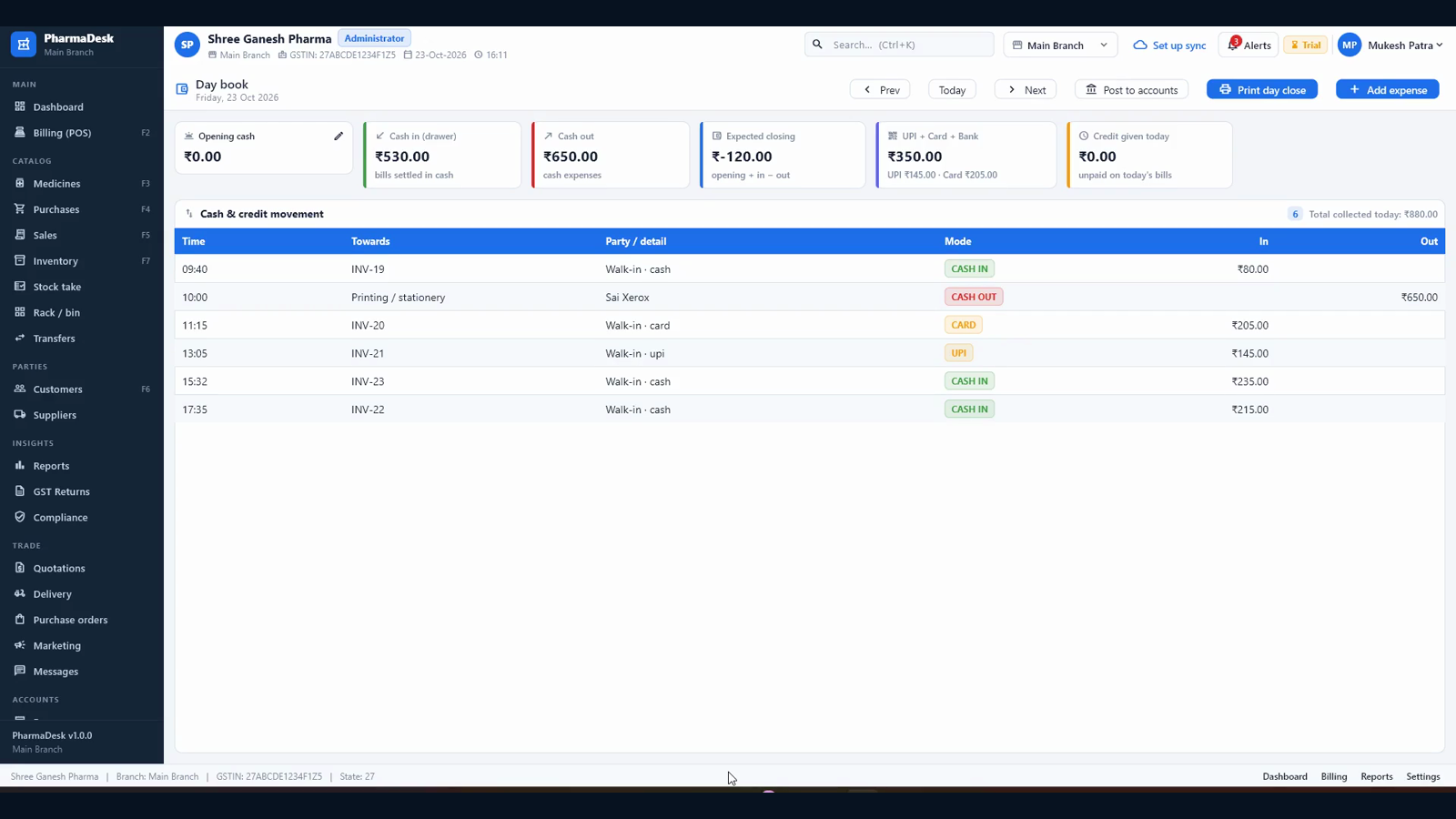The height and width of the screenshot is (819, 1456).
Task: Click the Marketing megaphone icon
Action: point(20,645)
